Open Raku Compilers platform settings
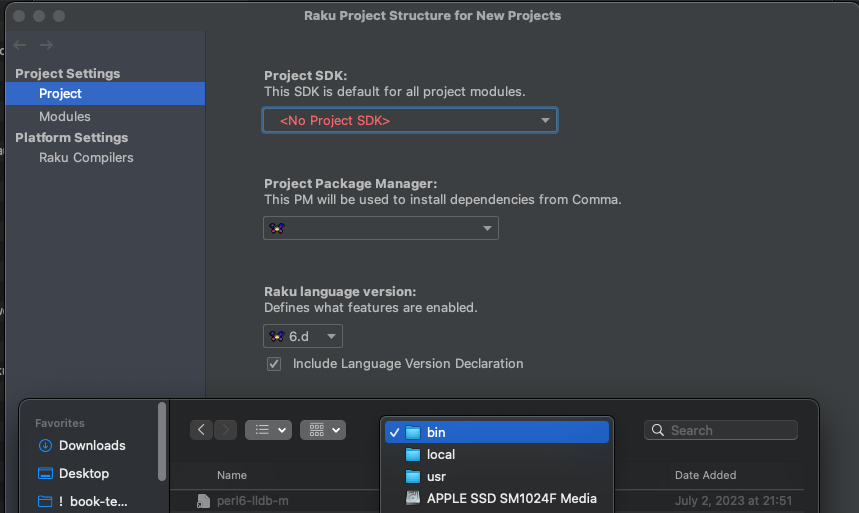 click(x=86, y=157)
